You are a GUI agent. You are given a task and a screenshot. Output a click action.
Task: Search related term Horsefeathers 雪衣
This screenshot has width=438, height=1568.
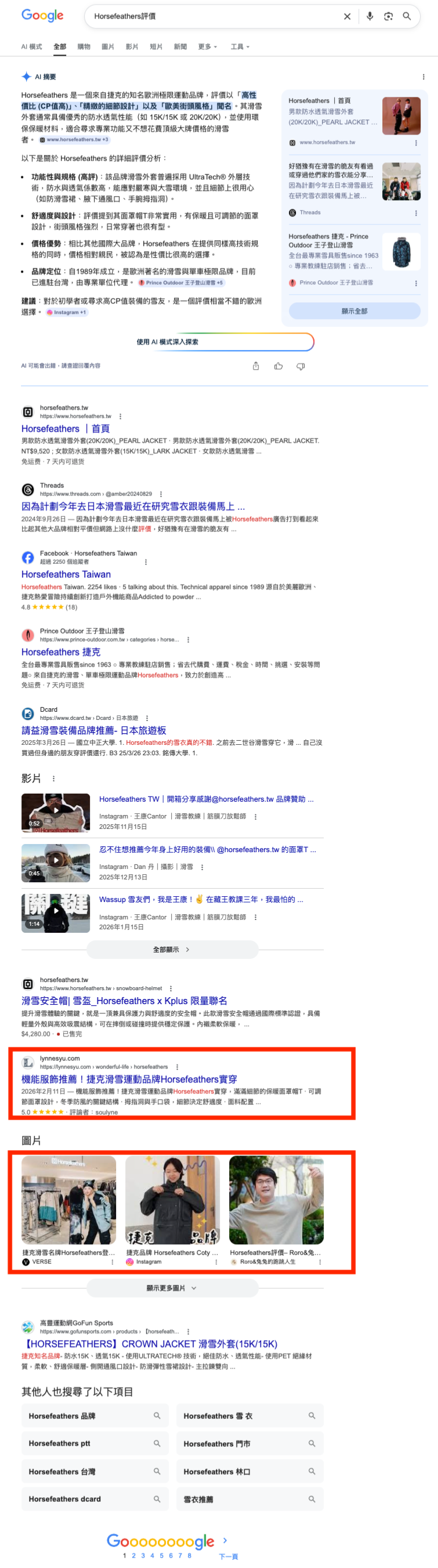pyautogui.click(x=250, y=1416)
